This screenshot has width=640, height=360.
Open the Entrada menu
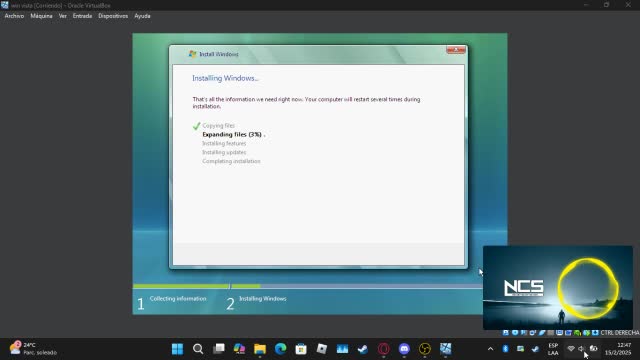pos(82,16)
